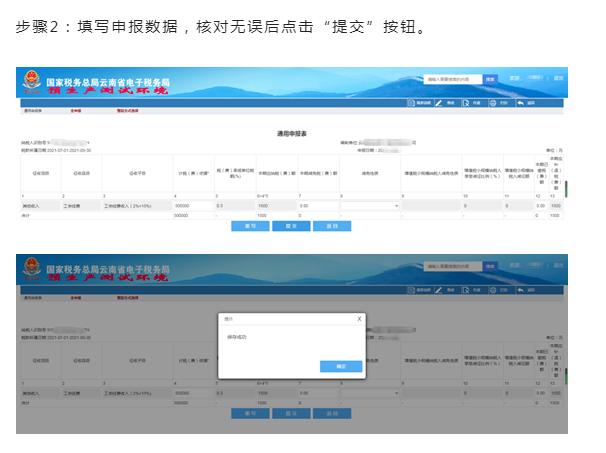Click the form instructions icon in lower screenshot toolbar
606x453 pixels.
[411, 290]
